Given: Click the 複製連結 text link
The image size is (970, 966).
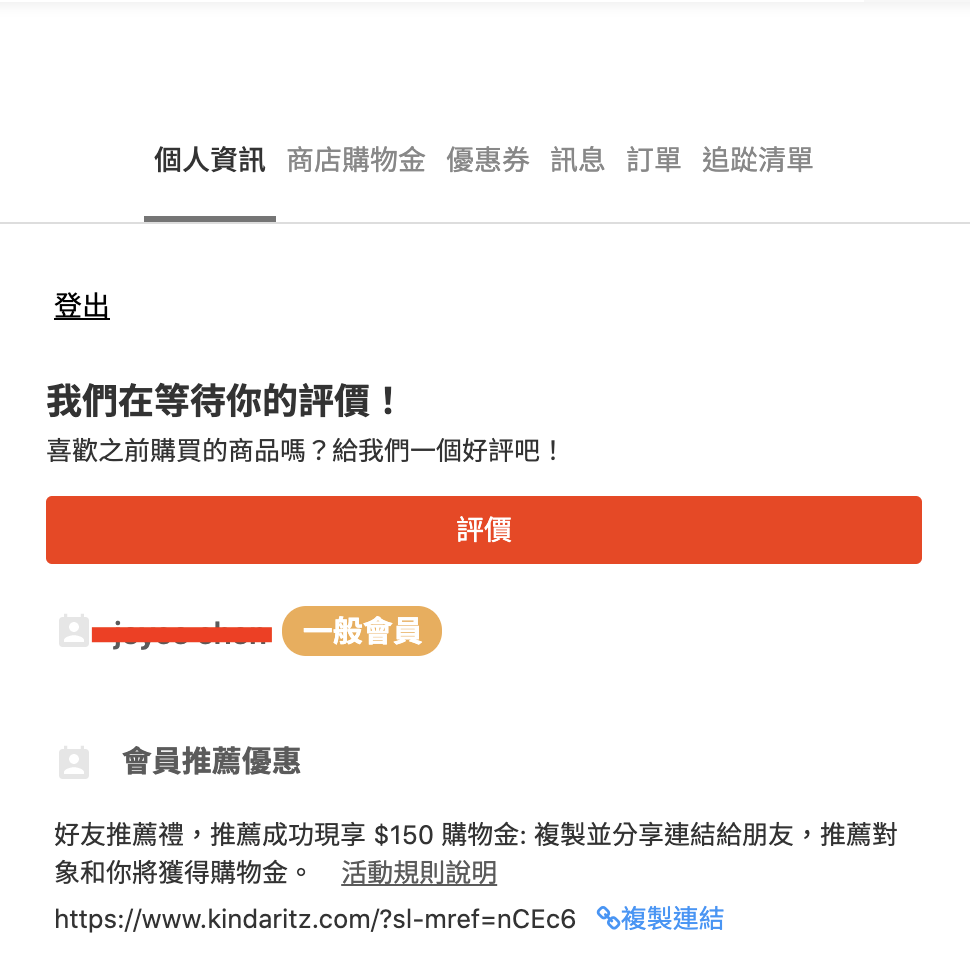Looking at the screenshot, I should click(672, 918).
